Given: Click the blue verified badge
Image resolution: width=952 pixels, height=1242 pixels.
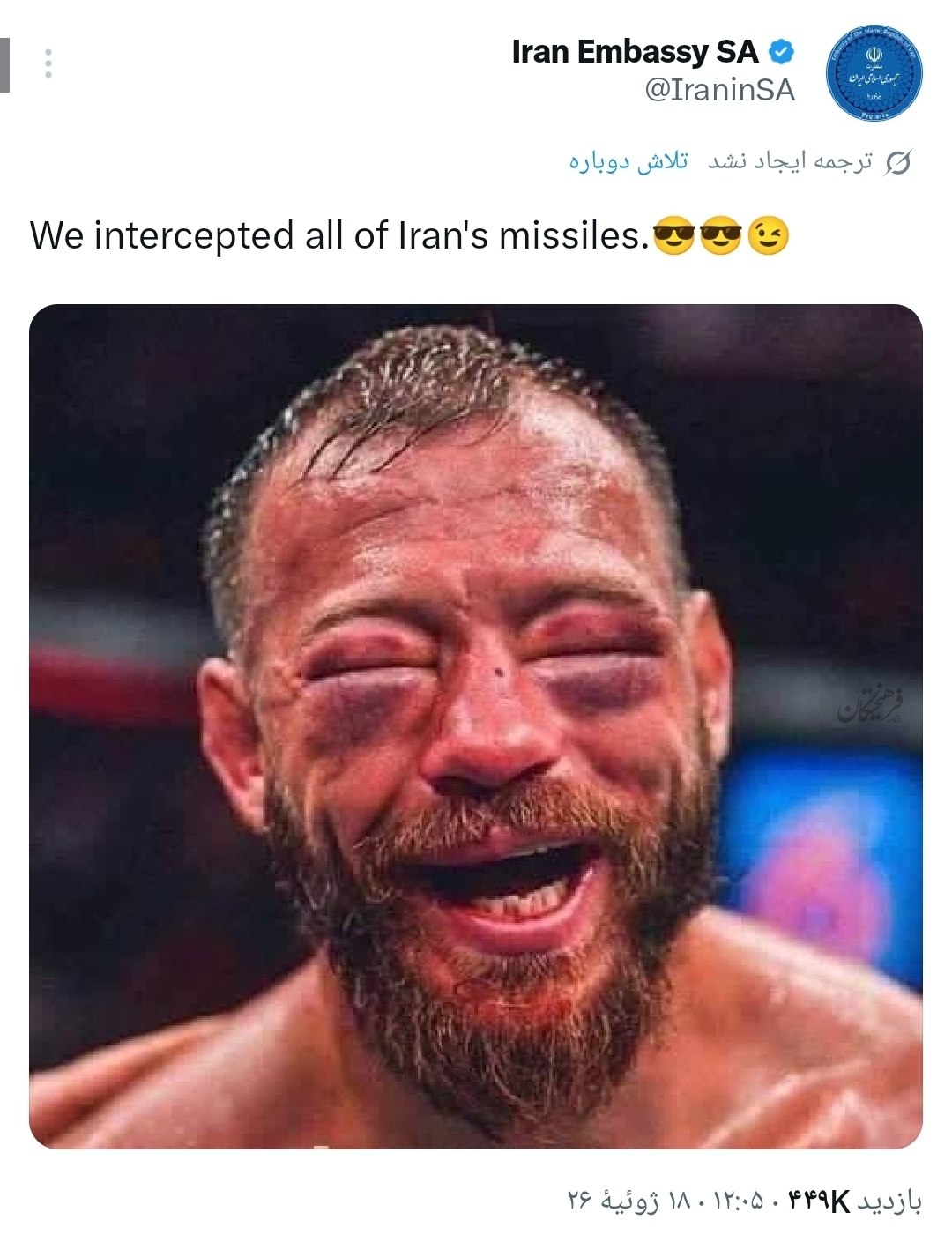Looking at the screenshot, I should pyautogui.click(x=781, y=52).
